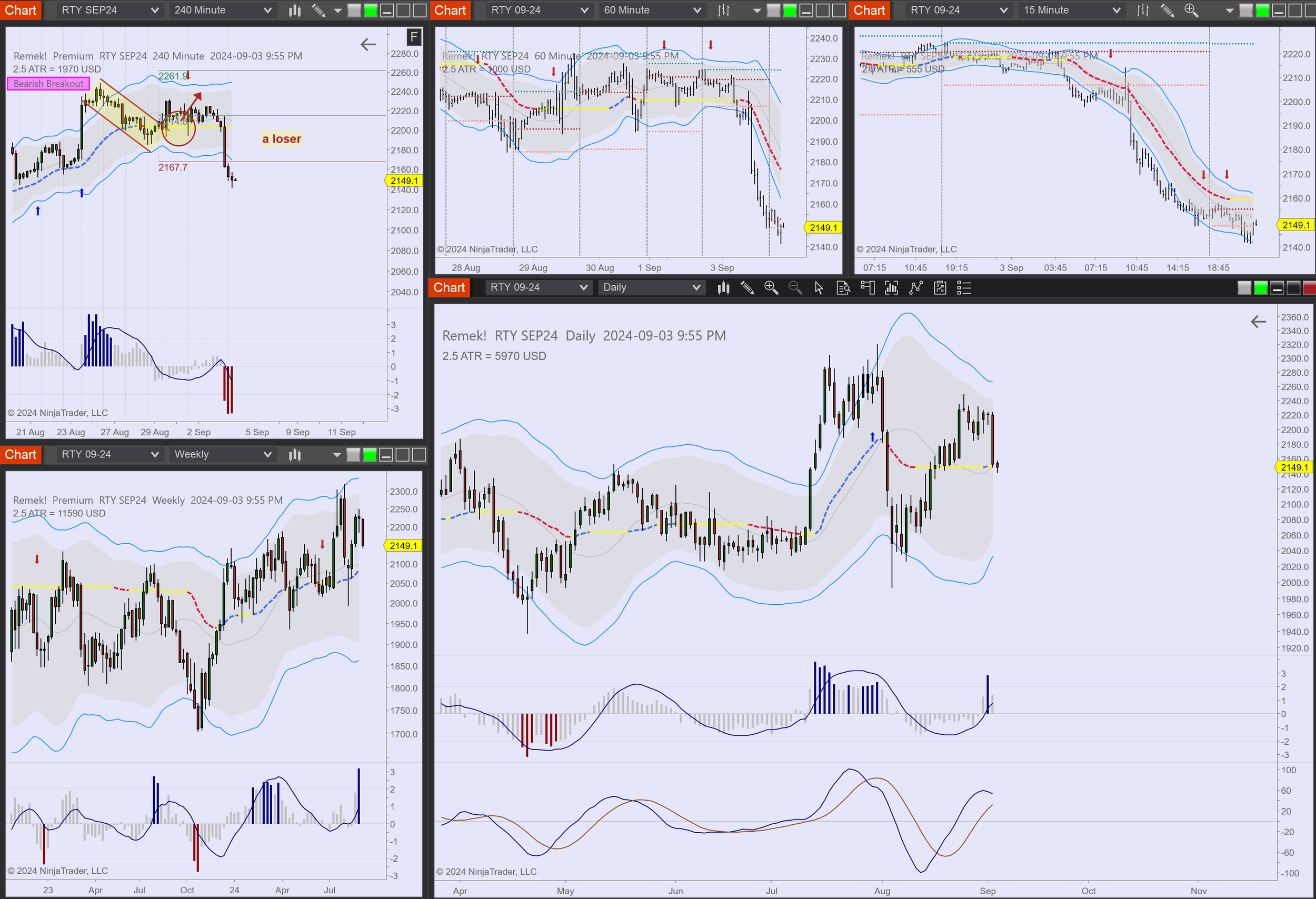Image resolution: width=1316 pixels, height=899 pixels.
Task: Select the cursor pointer tool on the Daily chart
Action: (817, 287)
